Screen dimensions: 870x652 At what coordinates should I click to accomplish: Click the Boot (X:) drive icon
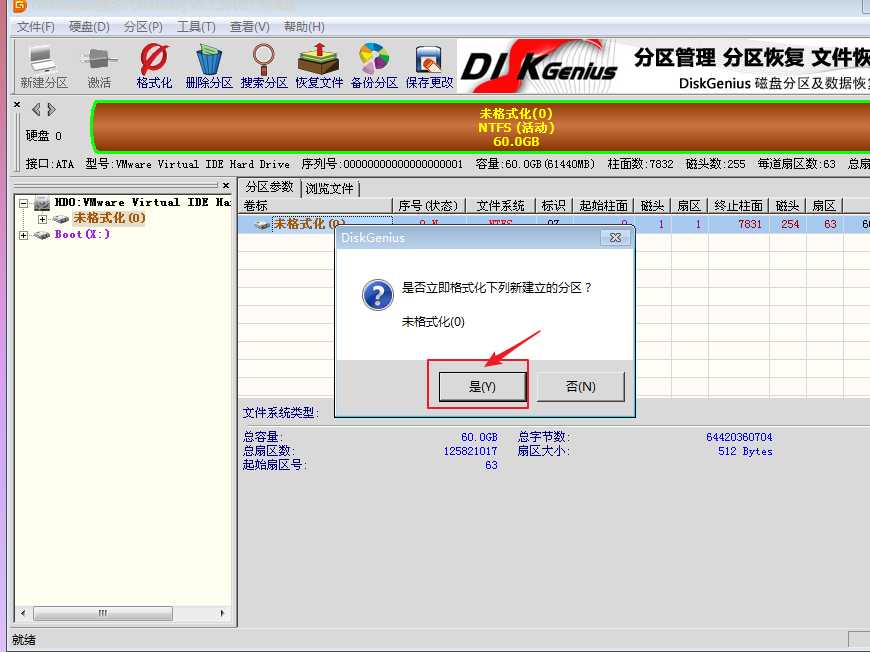[42, 235]
